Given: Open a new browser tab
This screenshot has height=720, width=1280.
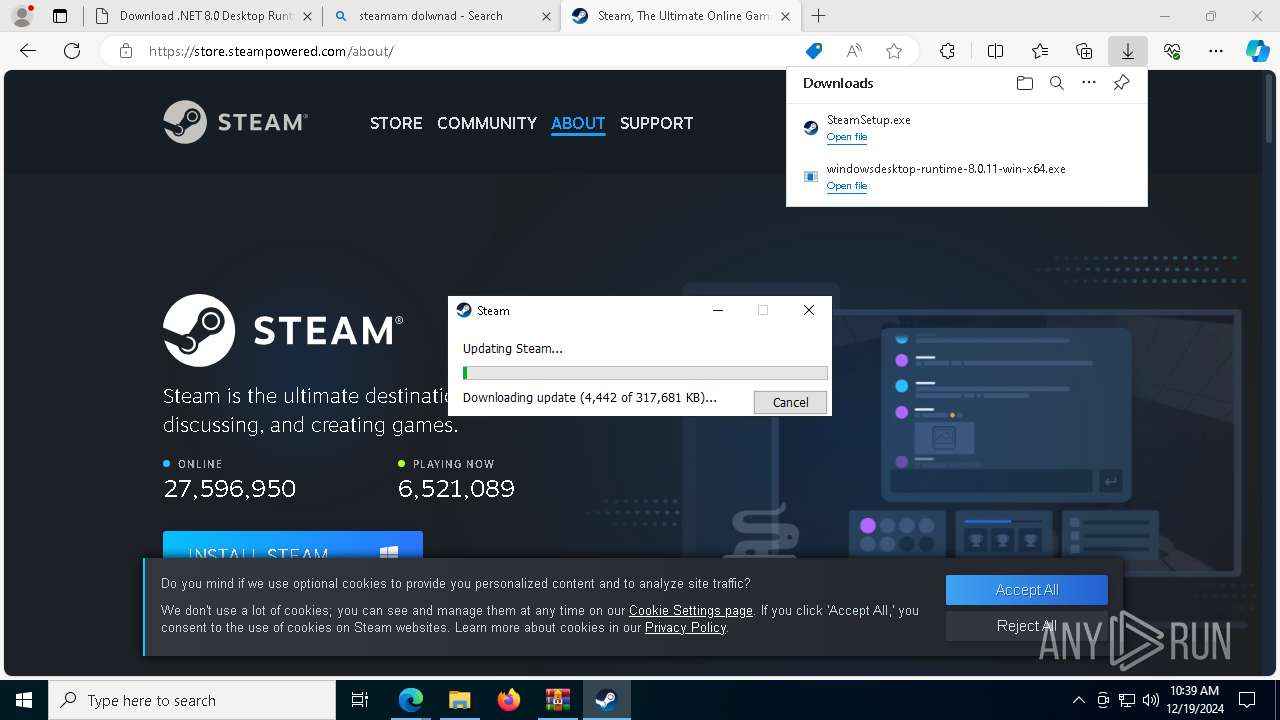Looking at the screenshot, I should (819, 16).
